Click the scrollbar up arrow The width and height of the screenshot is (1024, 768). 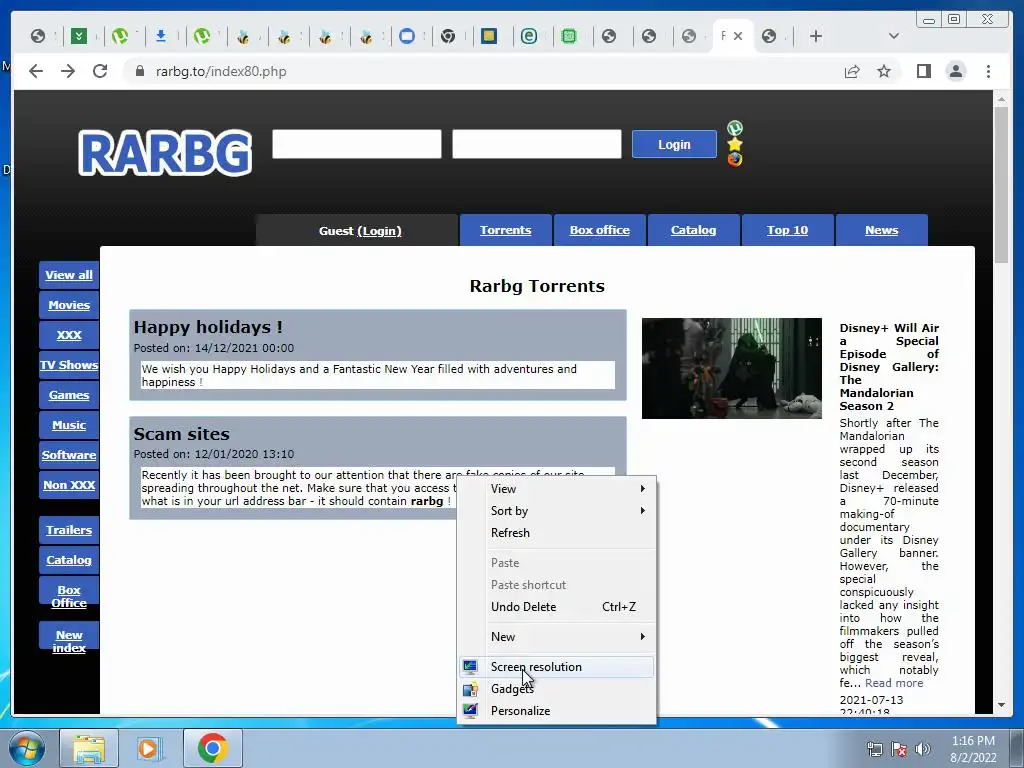[1001, 99]
